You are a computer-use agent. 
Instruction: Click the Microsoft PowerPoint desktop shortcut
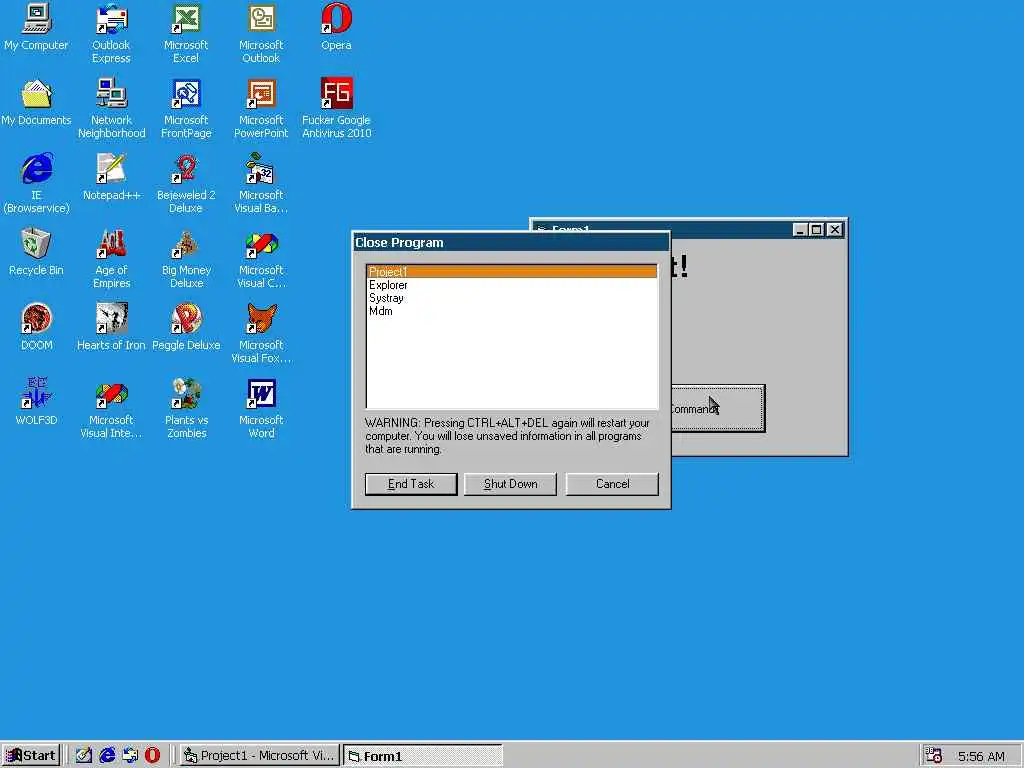261,108
